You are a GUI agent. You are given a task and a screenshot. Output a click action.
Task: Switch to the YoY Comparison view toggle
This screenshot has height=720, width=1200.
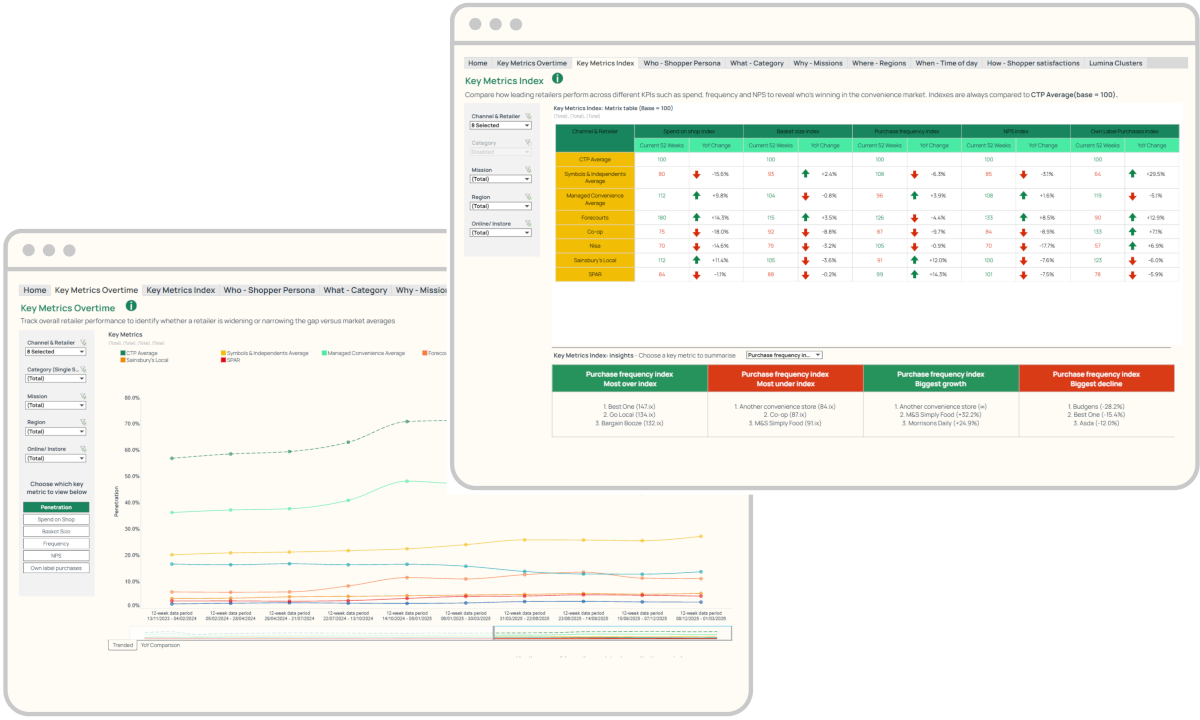point(160,645)
